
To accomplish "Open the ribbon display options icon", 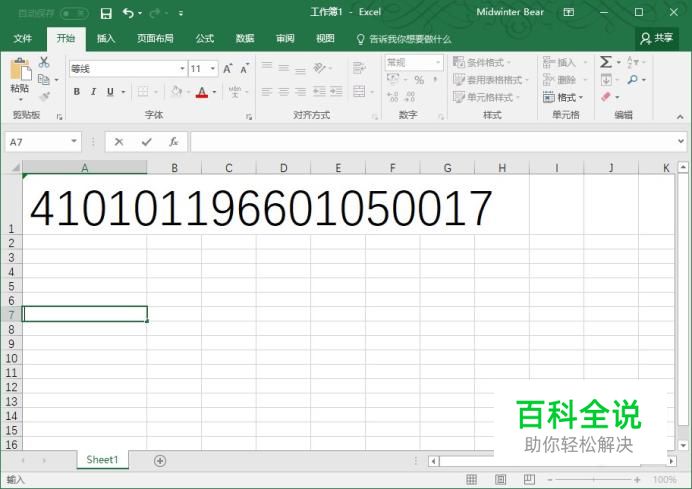I will pos(569,12).
